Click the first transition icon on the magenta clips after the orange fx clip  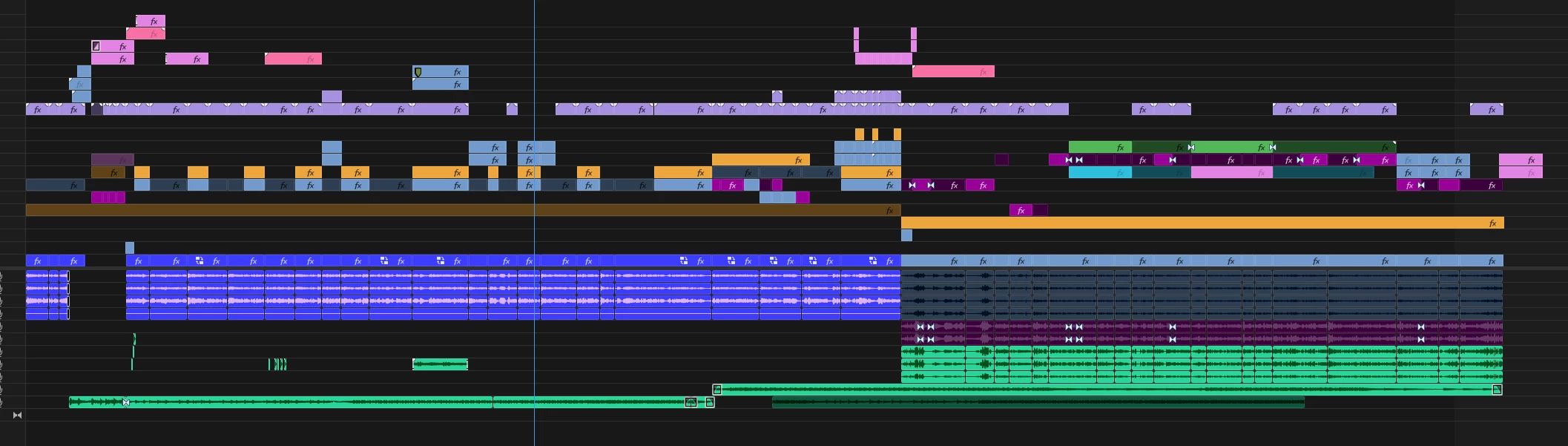912,186
